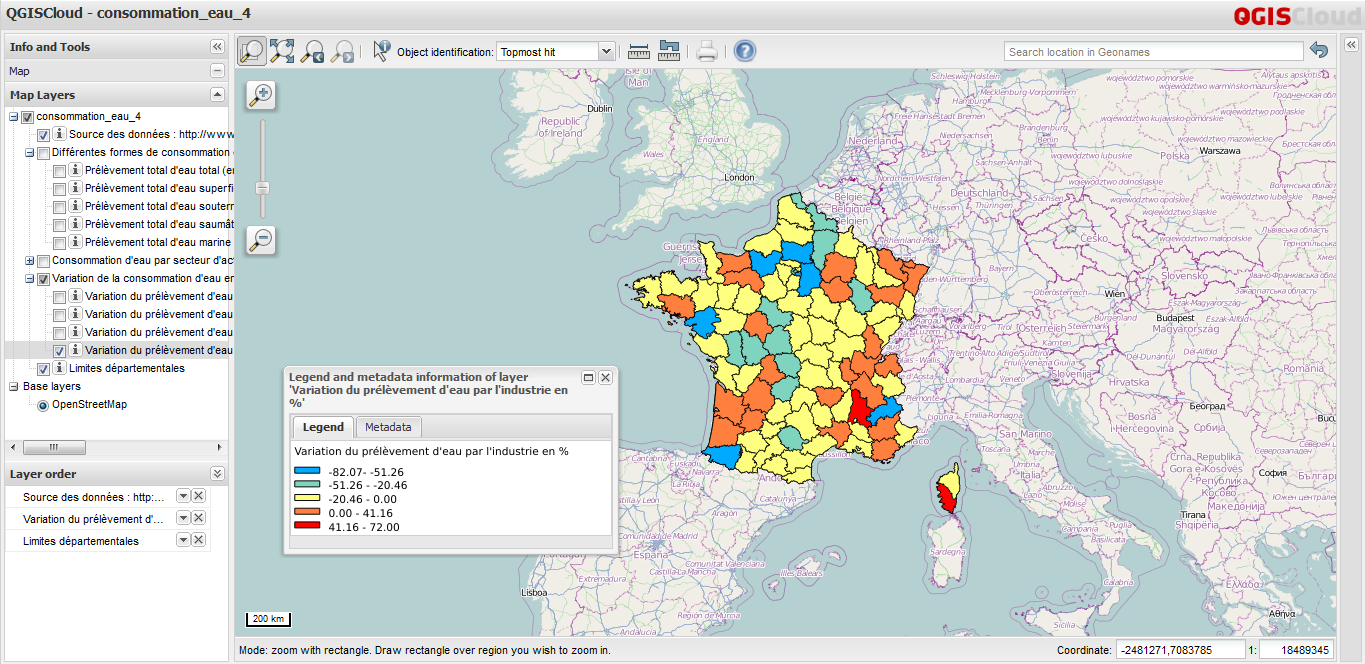Select the zoom-with-rectangle tool
This screenshot has height=664, width=1365.
(252, 50)
